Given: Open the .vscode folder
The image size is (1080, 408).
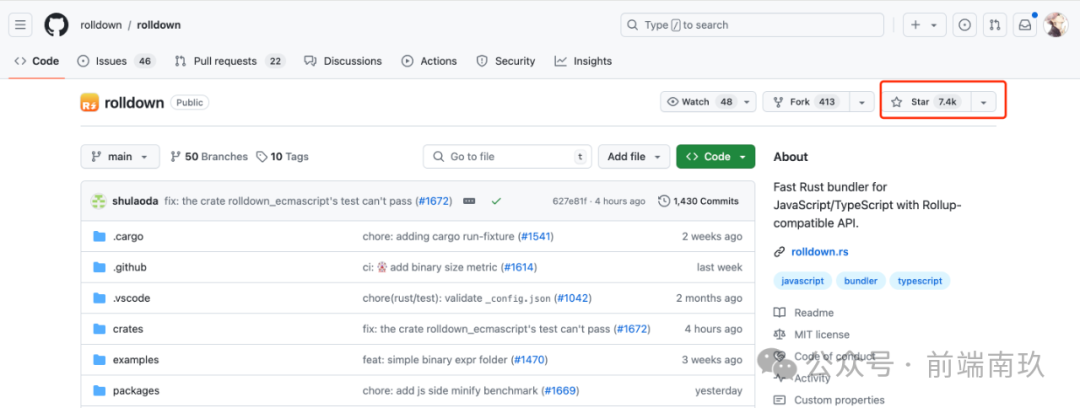Looking at the screenshot, I should pos(132,298).
